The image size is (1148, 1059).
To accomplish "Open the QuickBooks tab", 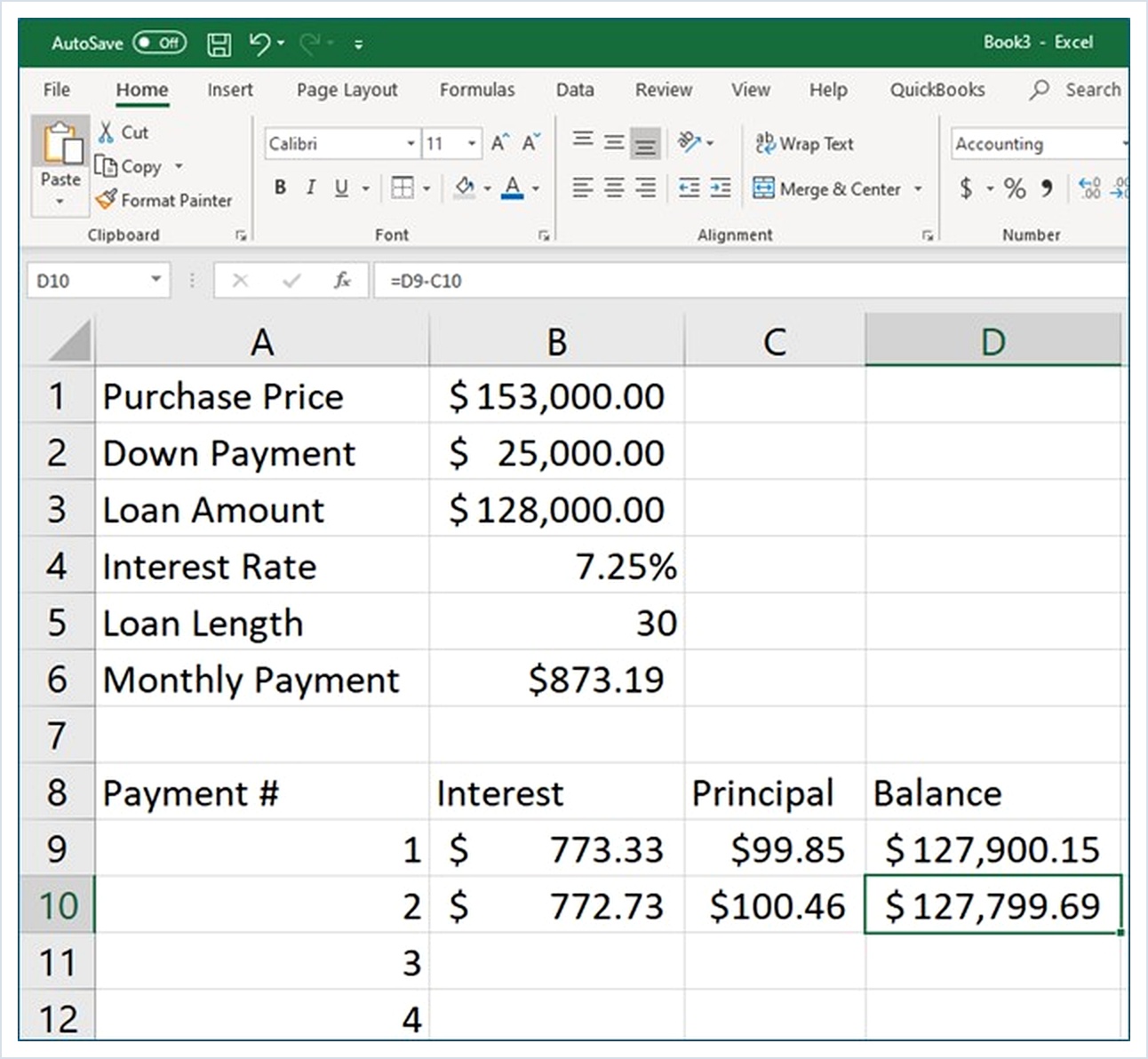I will (x=937, y=90).
